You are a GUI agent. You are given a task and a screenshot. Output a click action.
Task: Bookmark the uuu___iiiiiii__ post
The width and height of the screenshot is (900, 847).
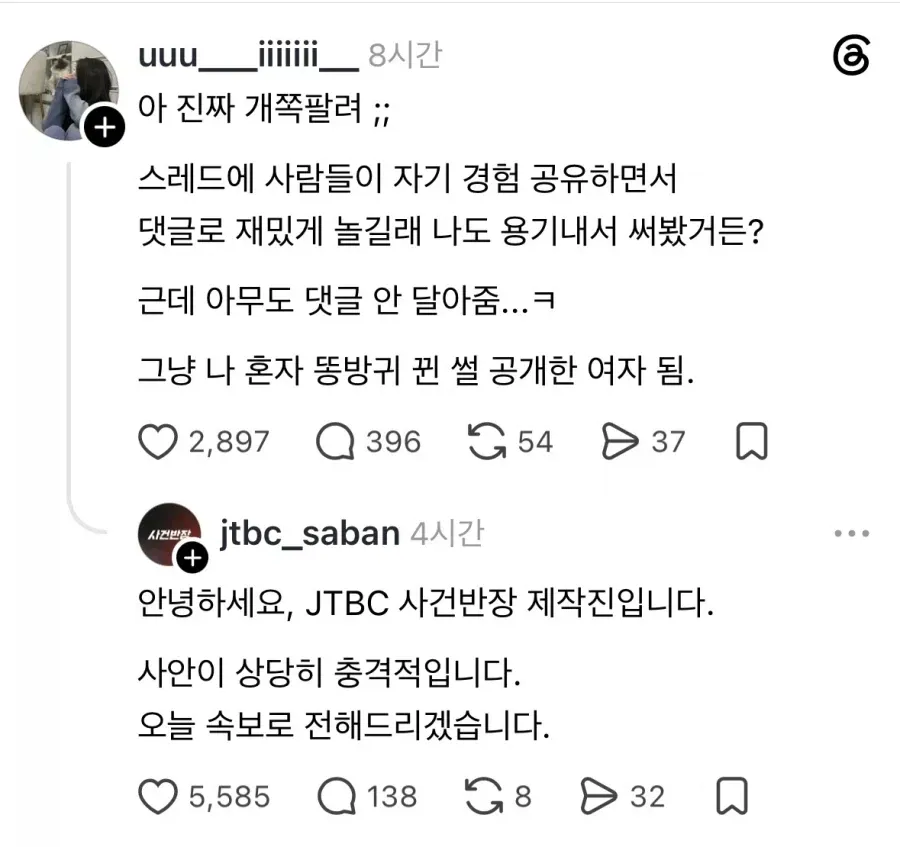click(751, 441)
